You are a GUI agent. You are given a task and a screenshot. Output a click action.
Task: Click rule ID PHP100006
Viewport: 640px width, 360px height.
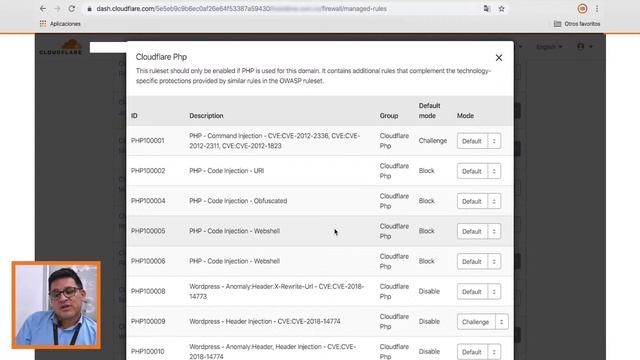click(x=148, y=261)
